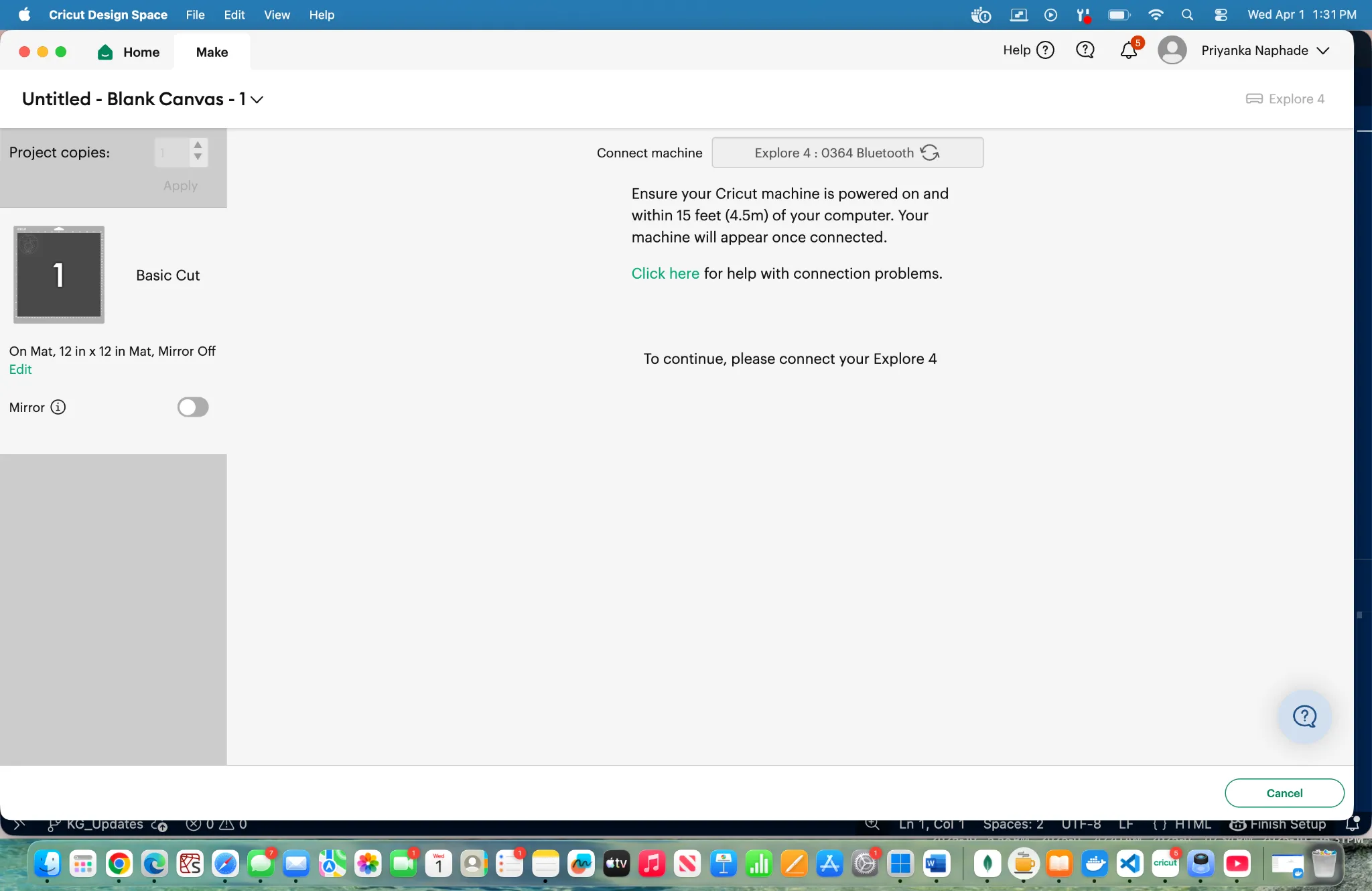Open Apple TV from the dock
Viewport: 1372px width, 891px height.
616,864
